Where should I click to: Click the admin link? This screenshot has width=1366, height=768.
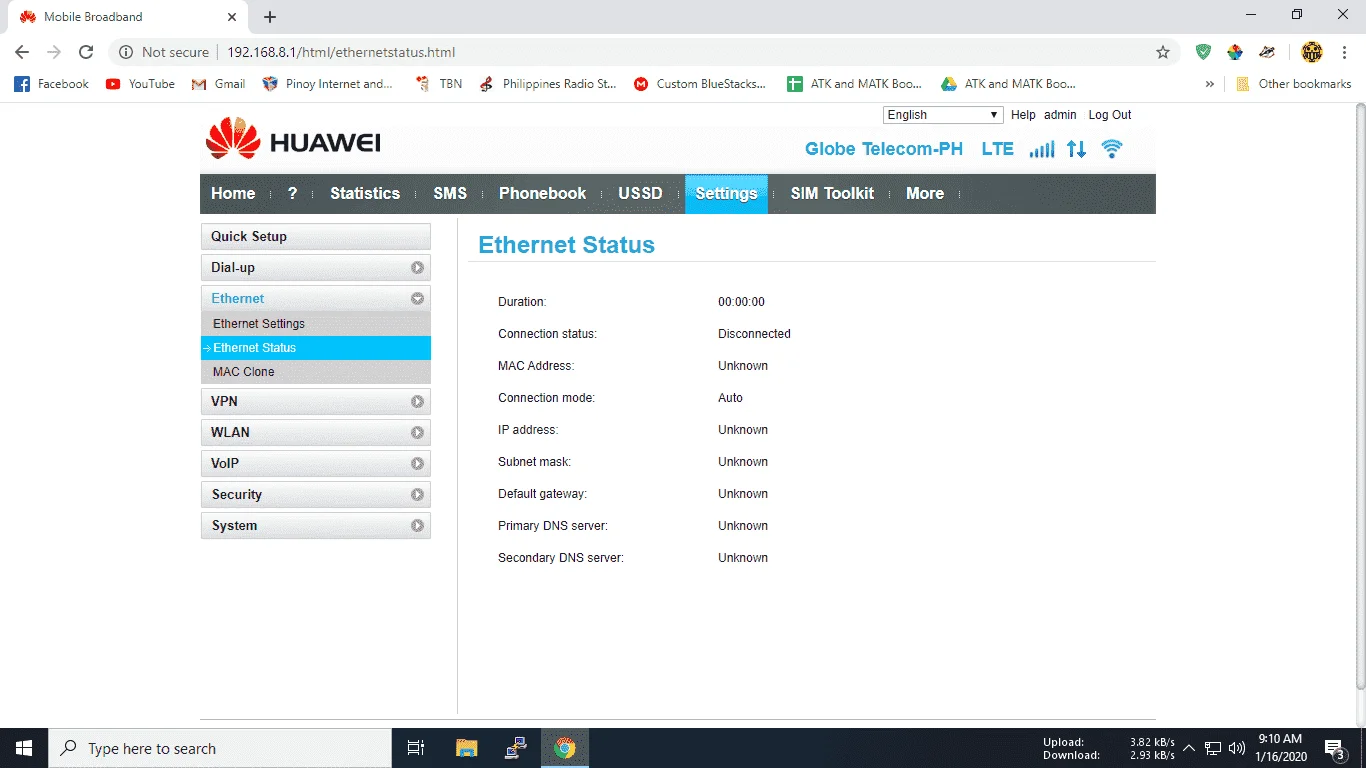(1060, 115)
